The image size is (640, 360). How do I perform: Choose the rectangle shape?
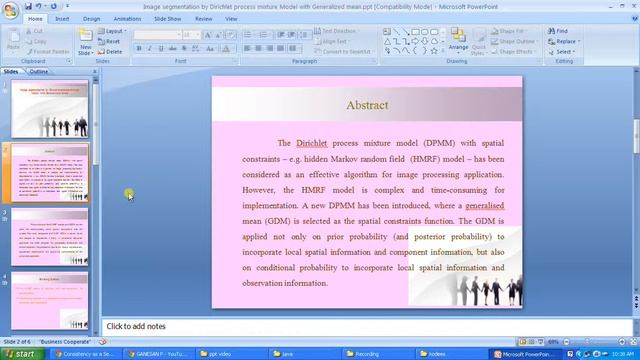415,31
